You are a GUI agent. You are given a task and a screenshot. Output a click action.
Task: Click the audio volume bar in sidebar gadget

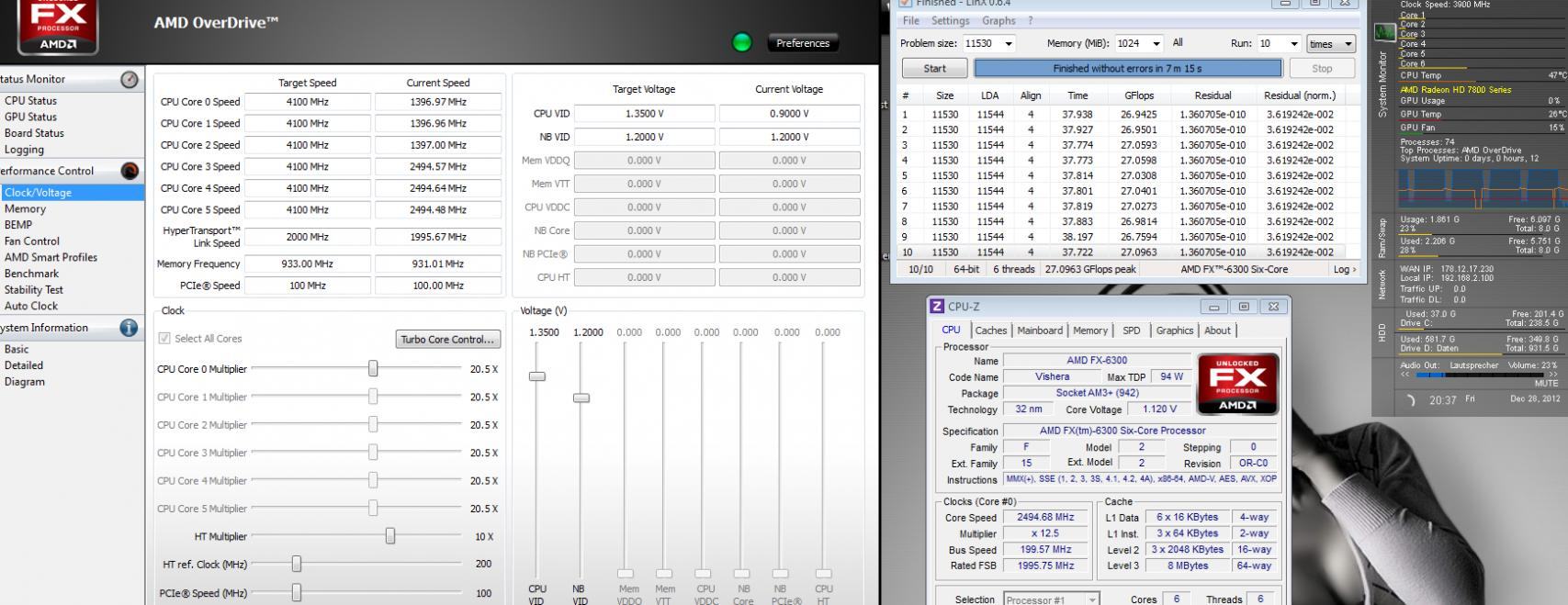pos(1479,375)
